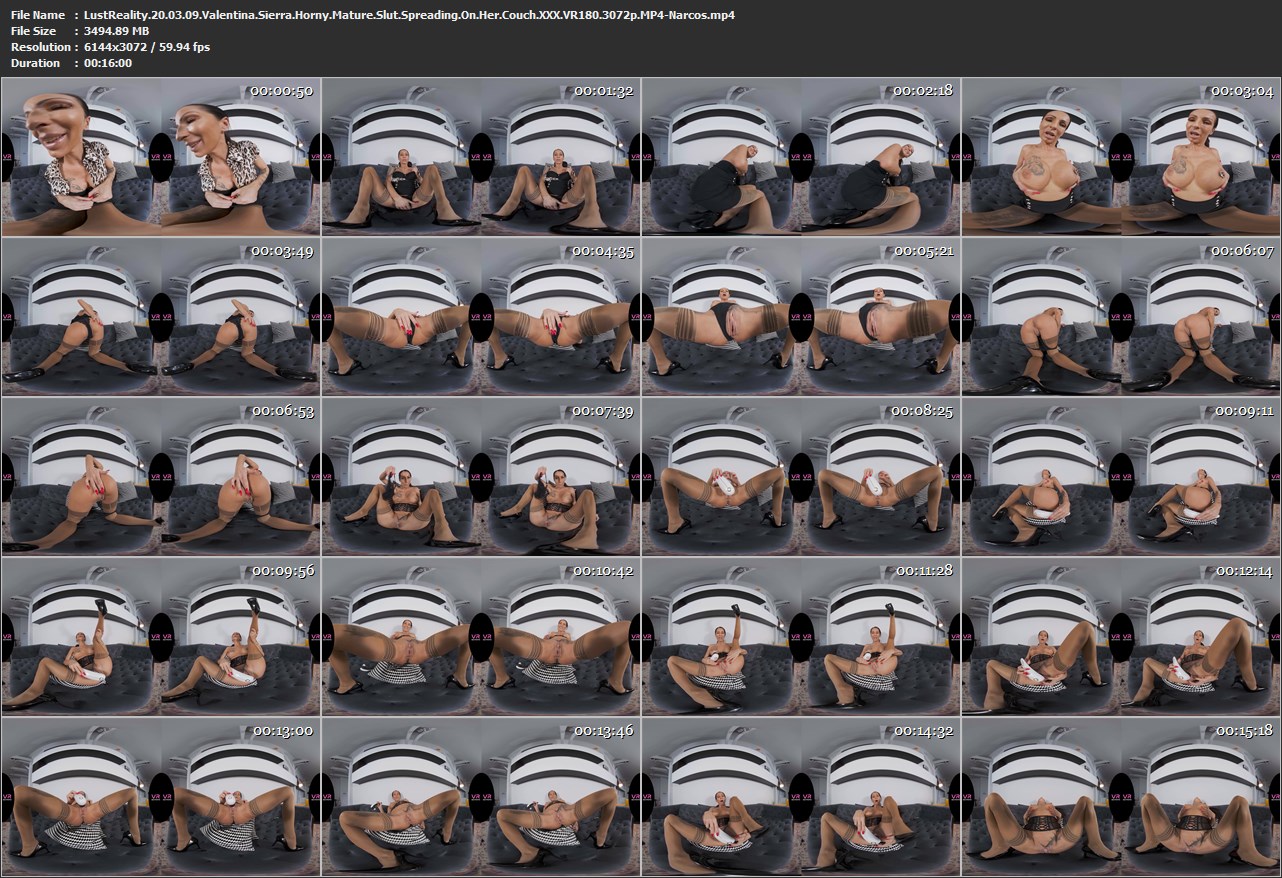Open the thumbnail stamped 00:05:21
1282x878 pixels.
click(x=801, y=316)
